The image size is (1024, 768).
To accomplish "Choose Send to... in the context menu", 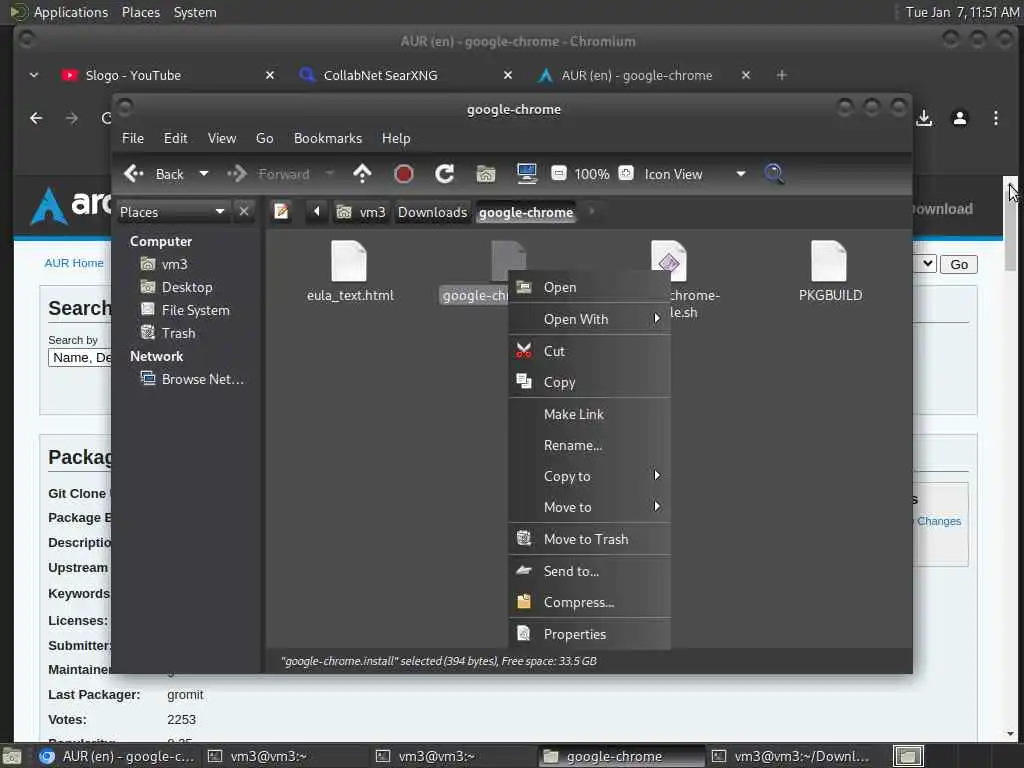I will pyautogui.click(x=589, y=571).
